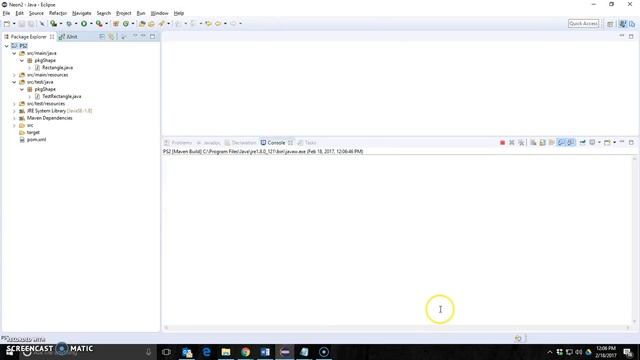The image size is (640, 360).
Task: Click the Save toolbar icon
Action: (x=22, y=24)
